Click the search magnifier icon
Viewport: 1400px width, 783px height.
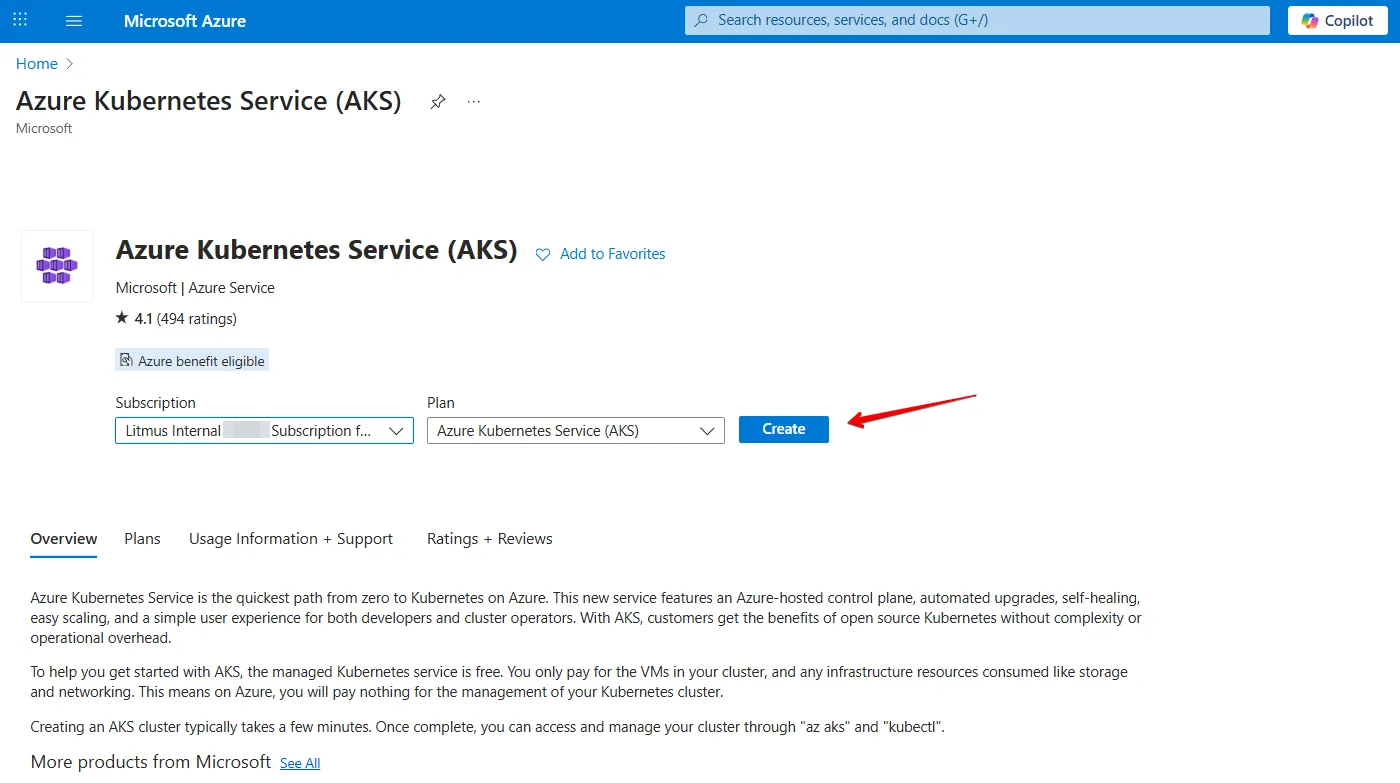(x=702, y=20)
